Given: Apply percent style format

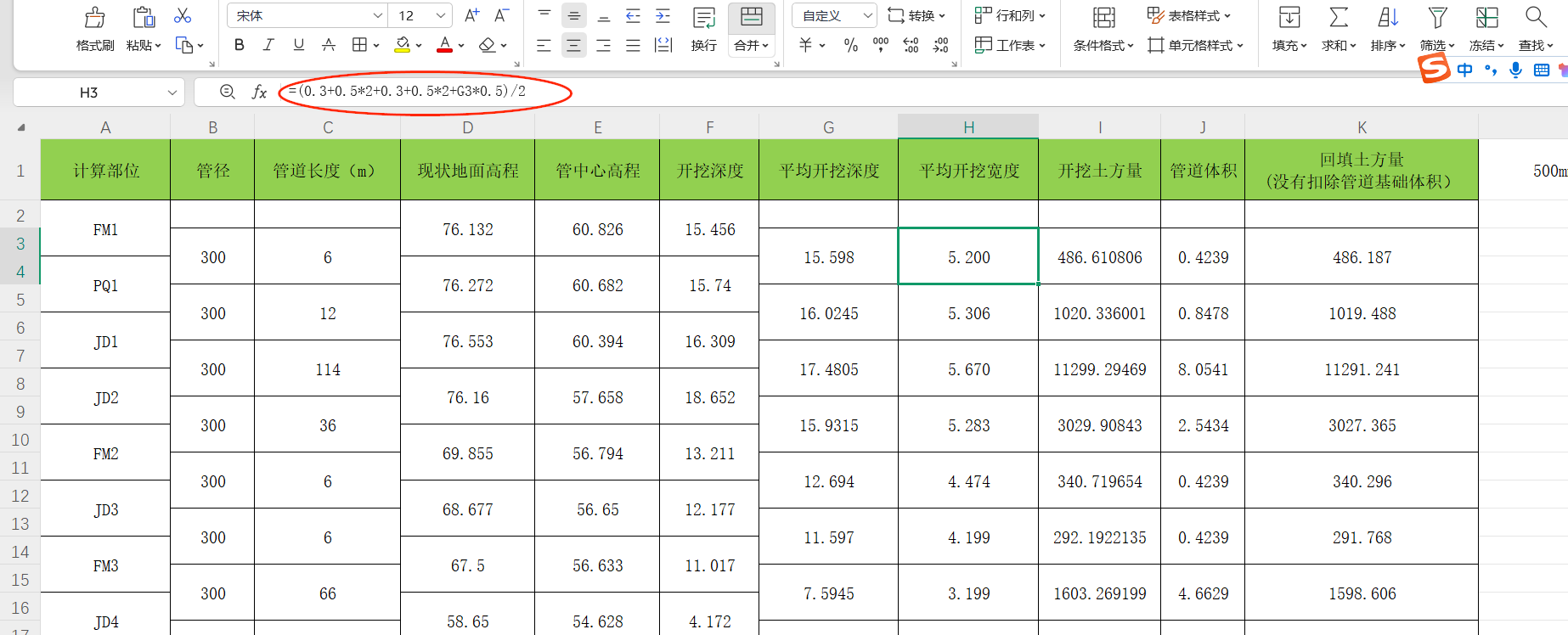Looking at the screenshot, I should [x=851, y=46].
